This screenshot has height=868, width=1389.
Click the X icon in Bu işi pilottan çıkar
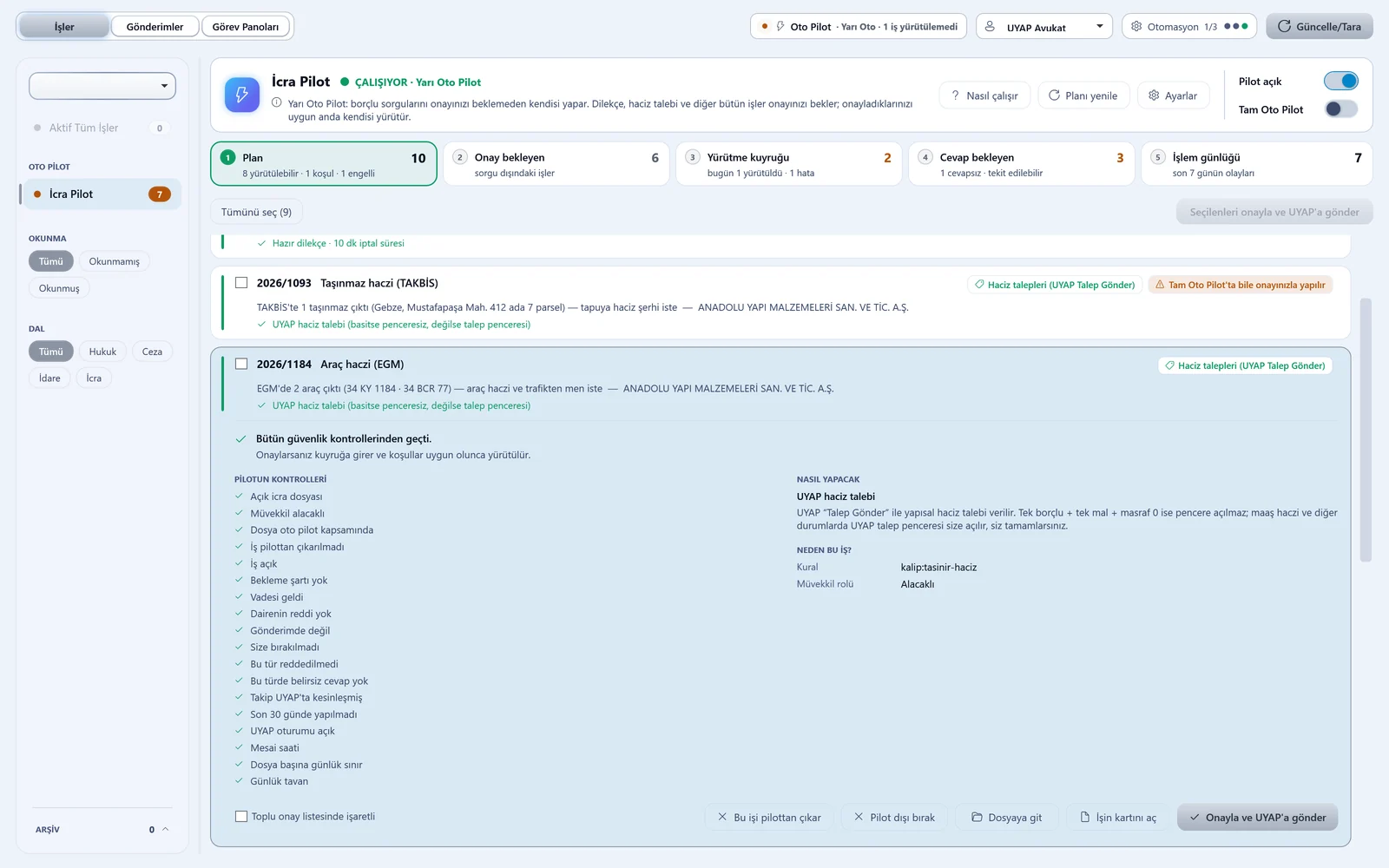[x=722, y=817]
